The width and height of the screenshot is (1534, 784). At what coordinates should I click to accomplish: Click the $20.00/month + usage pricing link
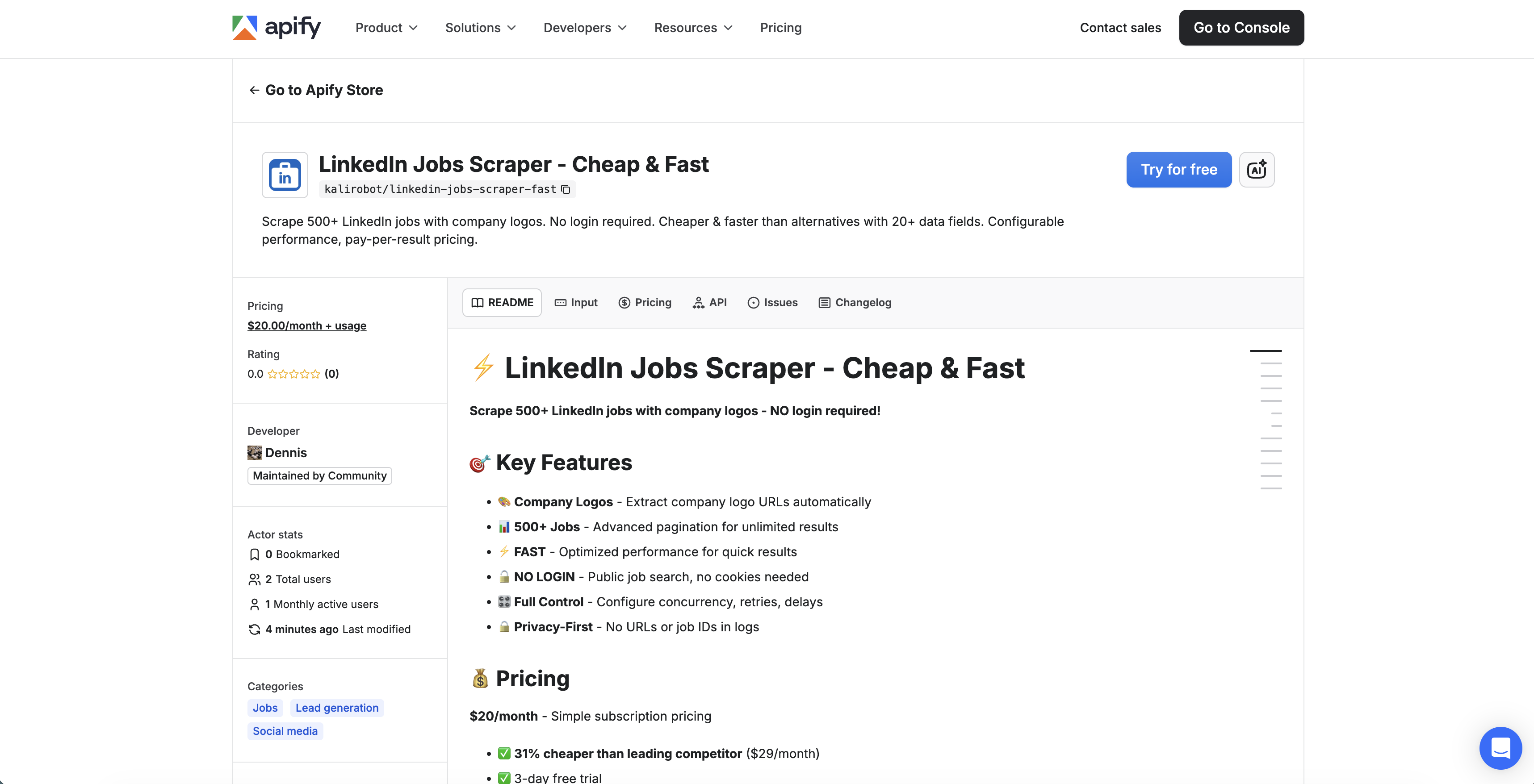coord(307,325)
